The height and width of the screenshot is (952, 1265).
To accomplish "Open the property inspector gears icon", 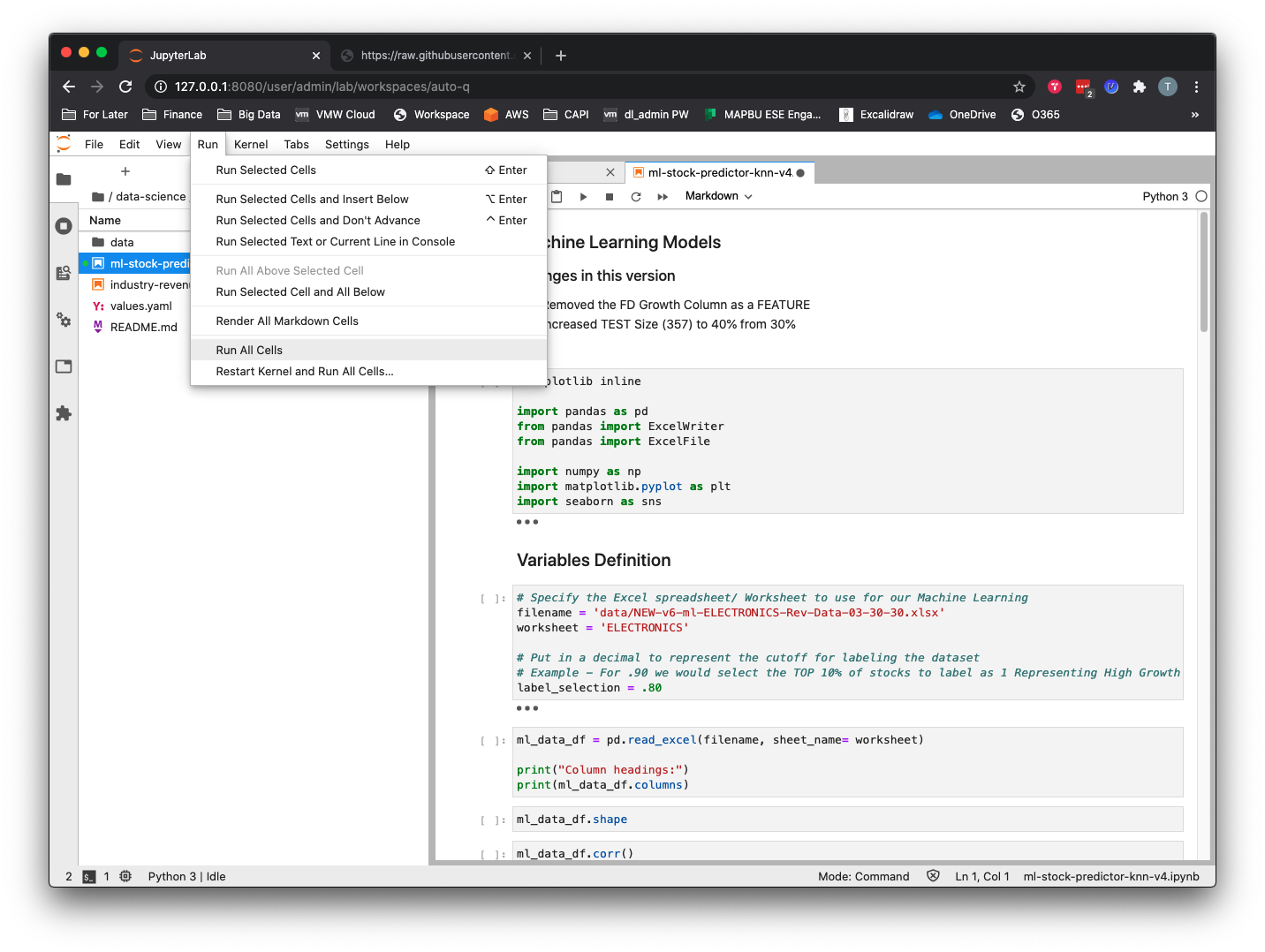I will coord(64,320).
